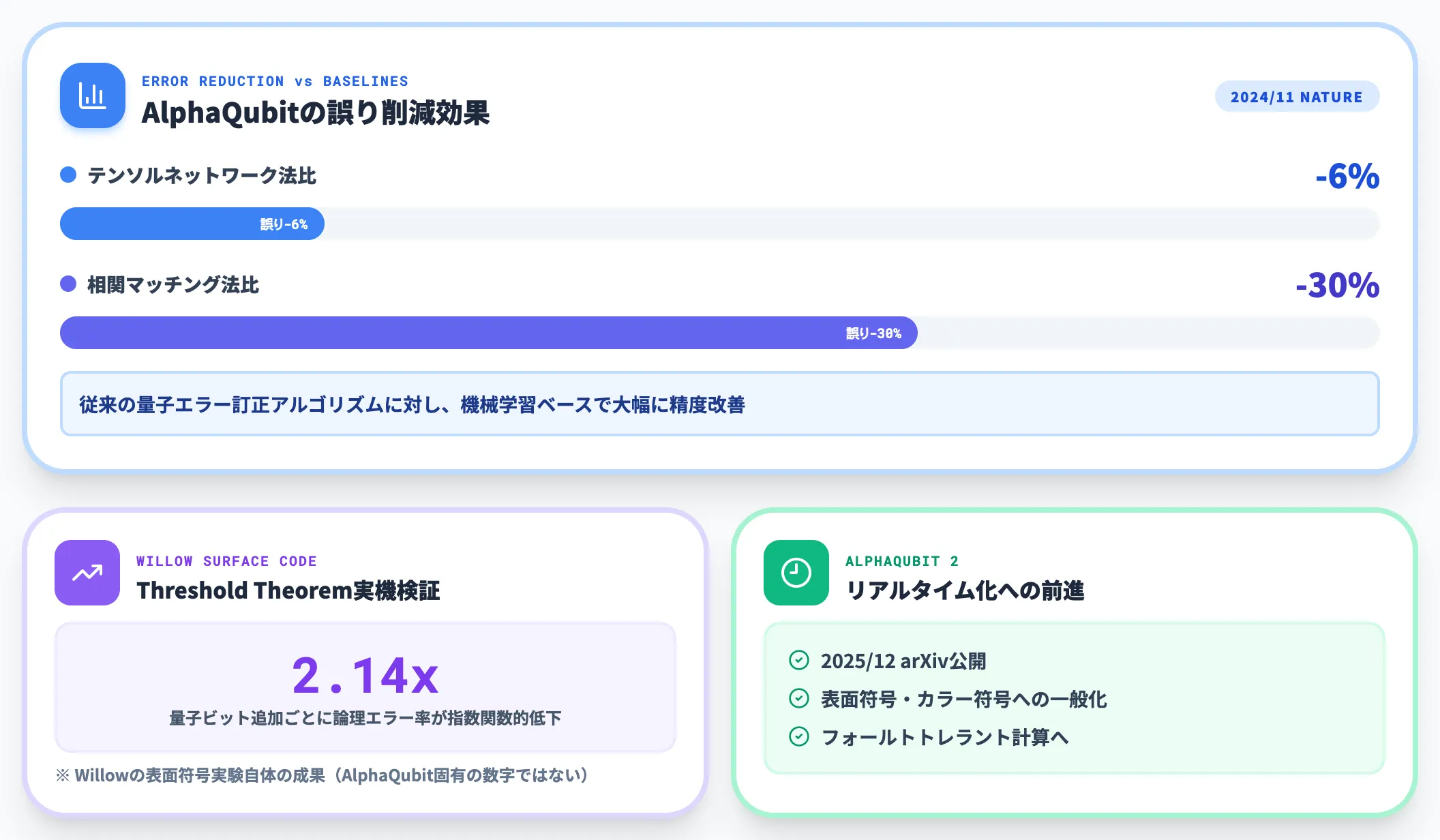Click the 2025/12 arXiv公開 list item
The height and width of the screenshot is (840, 1440).
click(903, 661)
